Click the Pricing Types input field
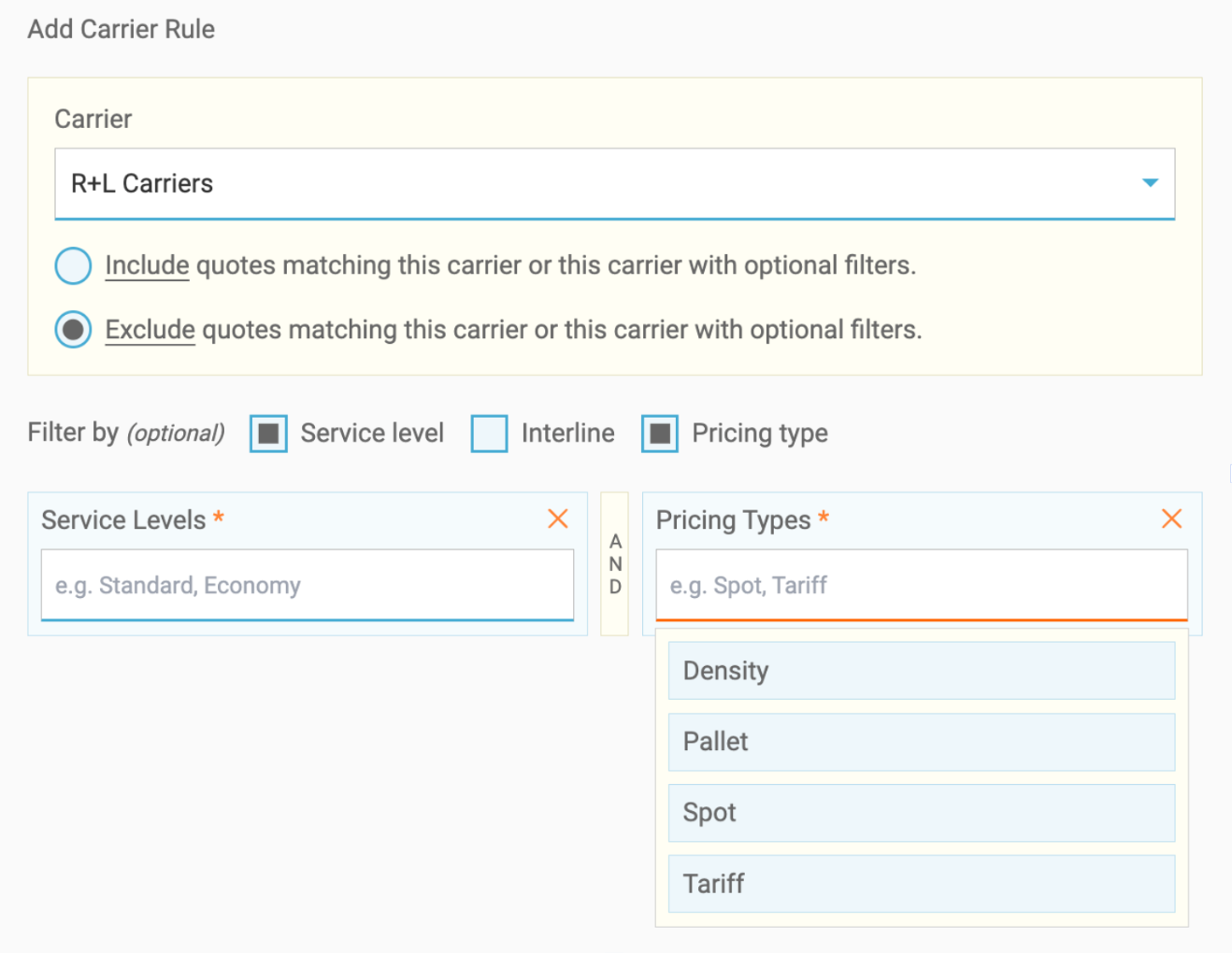The width and height of the screenshot is (1232, 953). (921, 585)
